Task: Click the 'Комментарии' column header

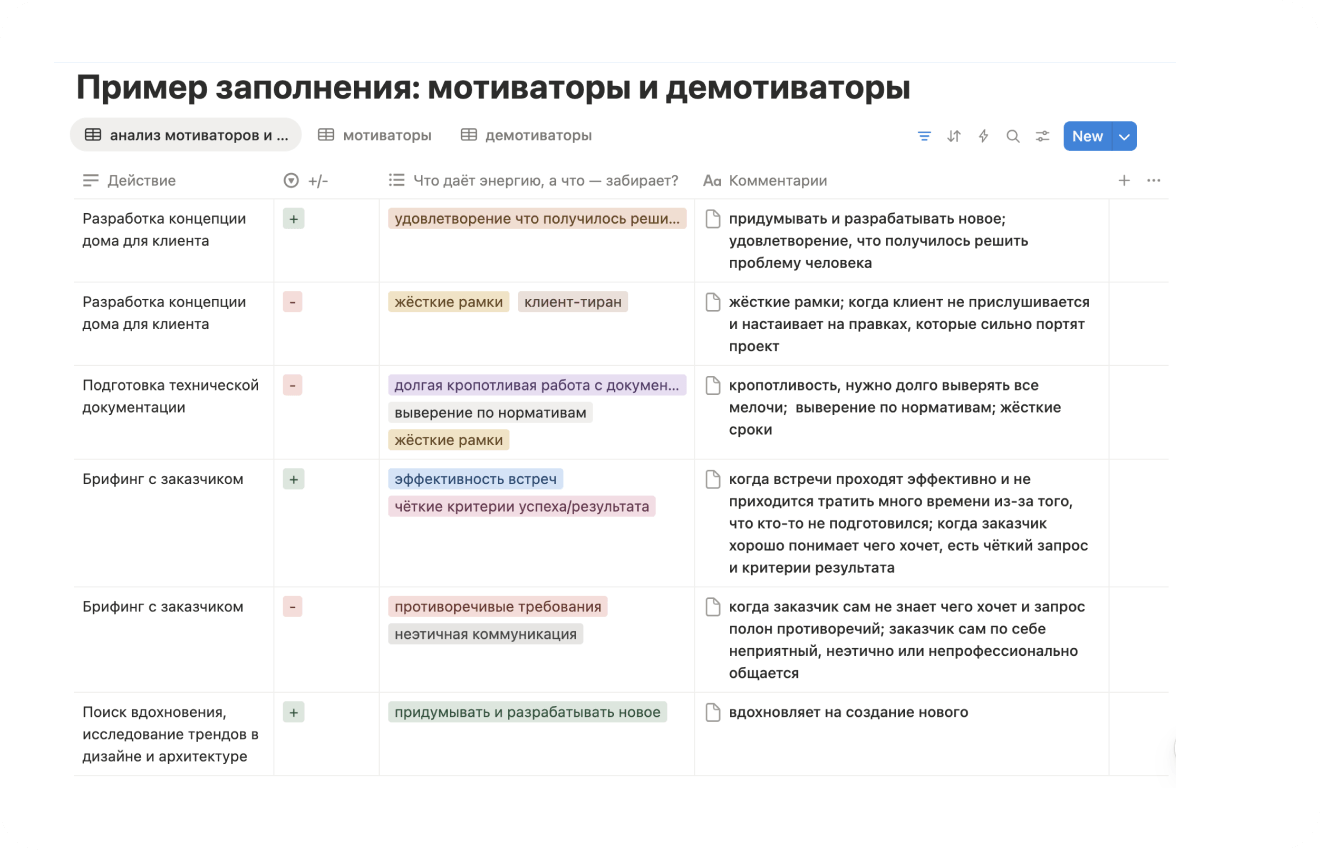Action: [x=765, y=181]
